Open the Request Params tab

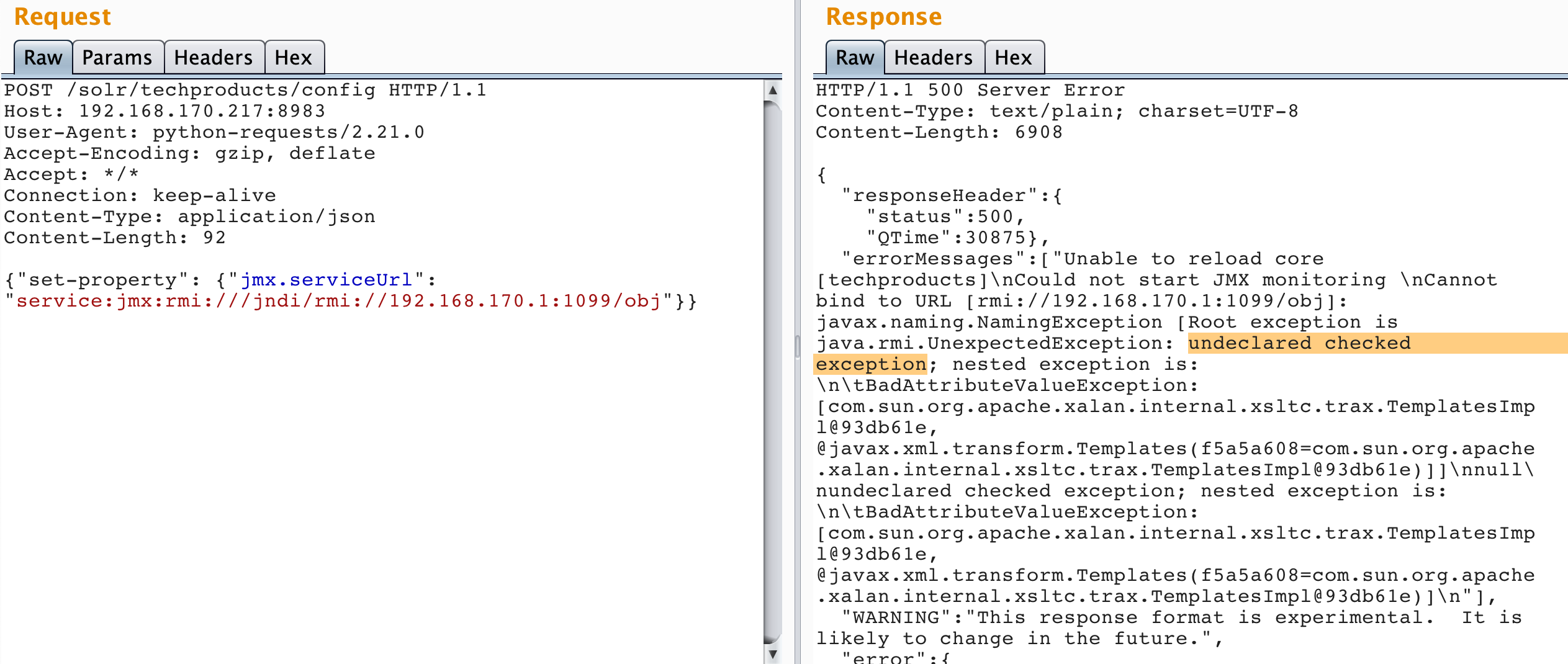click(117, 58)
